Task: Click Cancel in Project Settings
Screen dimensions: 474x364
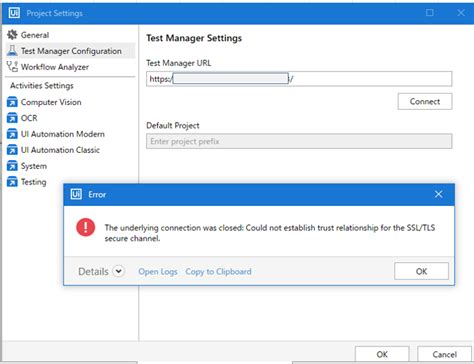Action: pos(445,354)
